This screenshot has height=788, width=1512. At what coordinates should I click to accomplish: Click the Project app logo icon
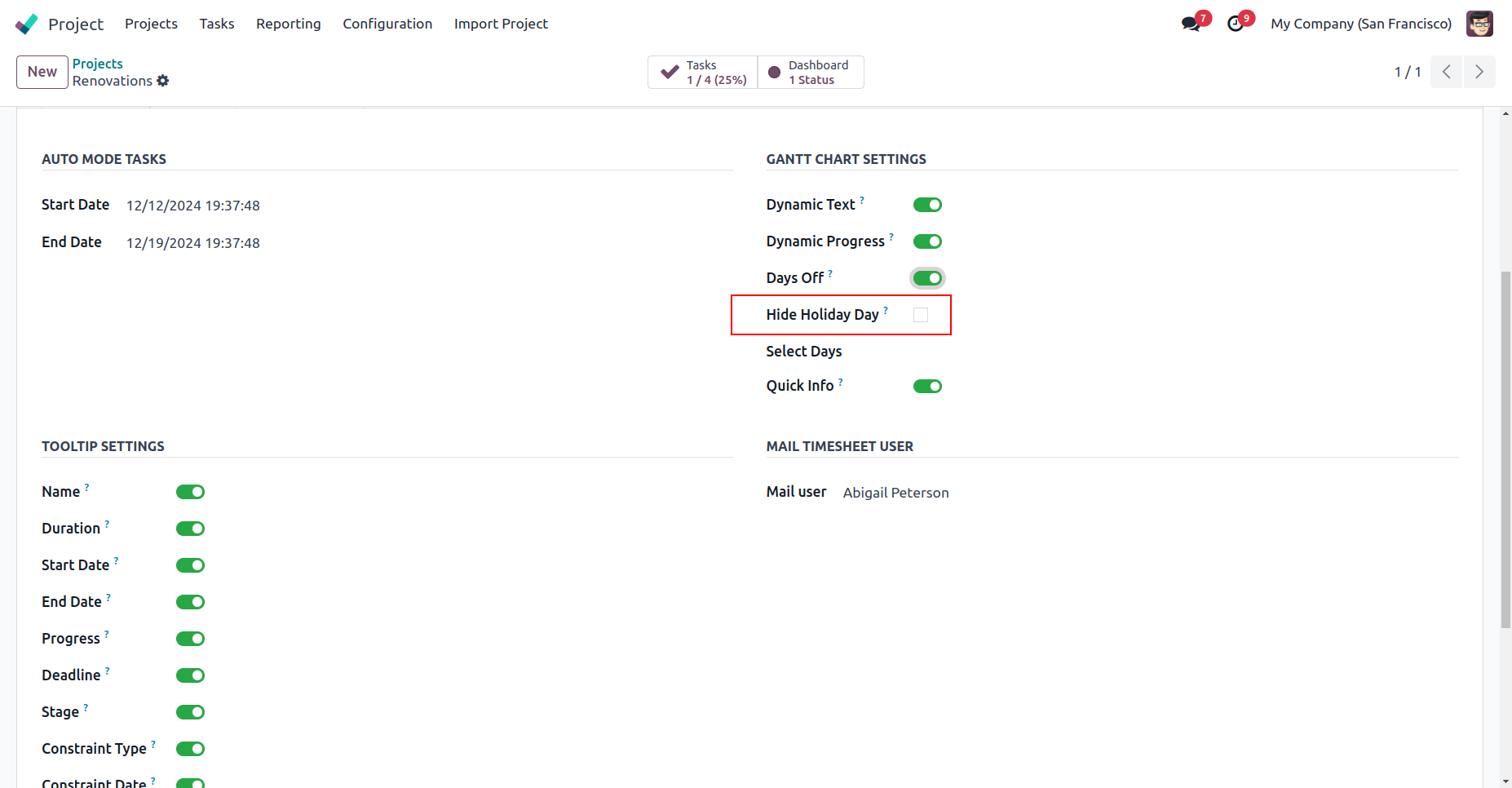pos(27,24)
